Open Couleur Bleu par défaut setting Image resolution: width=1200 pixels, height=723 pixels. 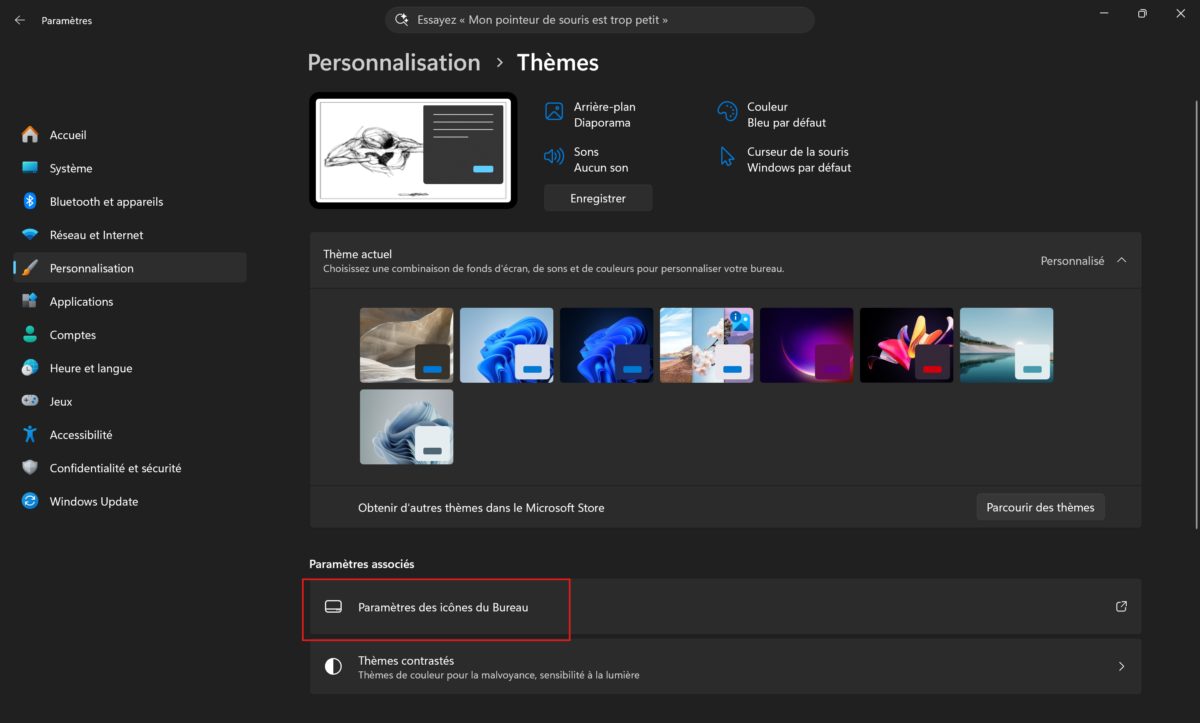[x=772, y=115]
